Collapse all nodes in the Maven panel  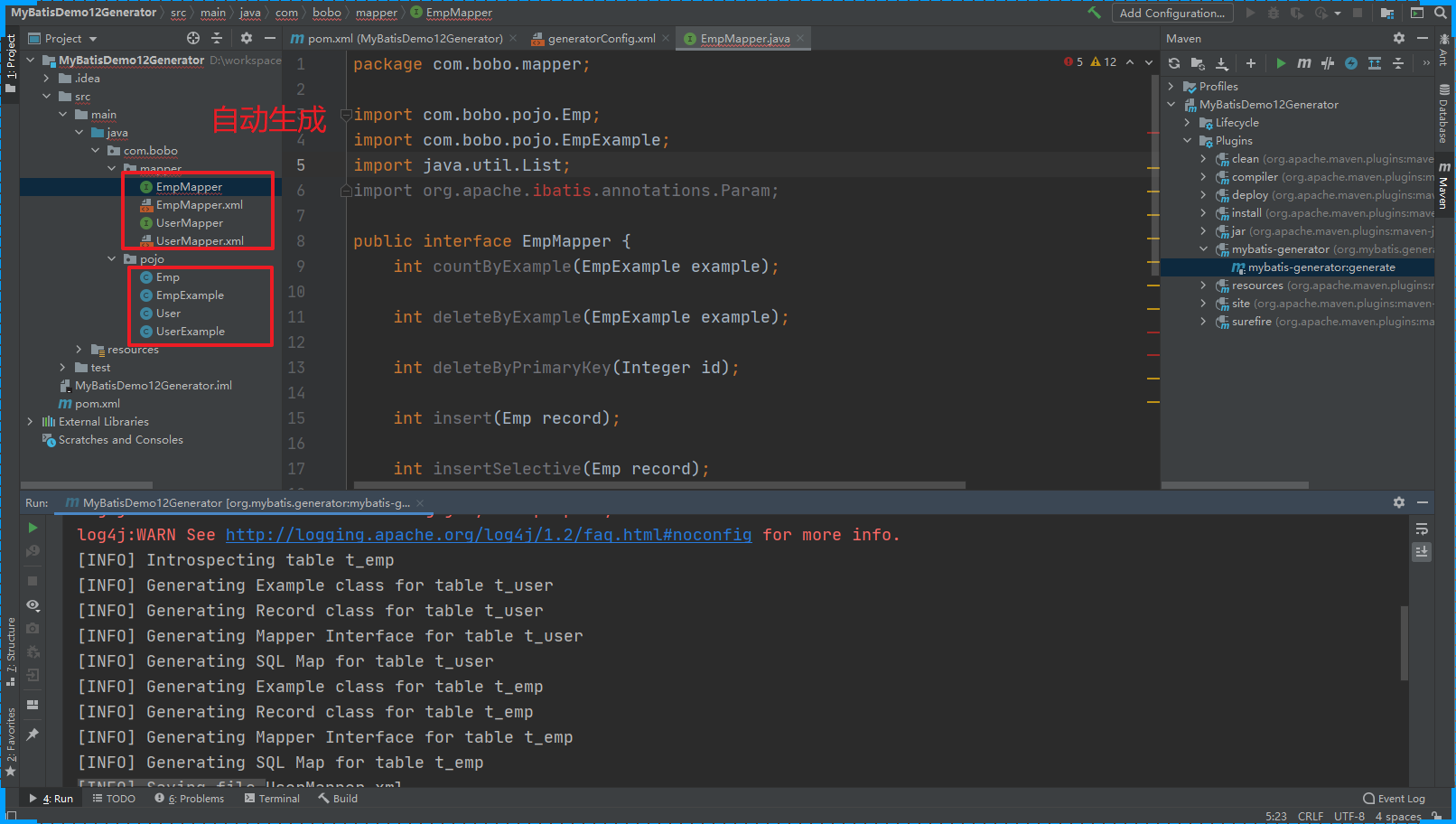(x=1398, y=63)
